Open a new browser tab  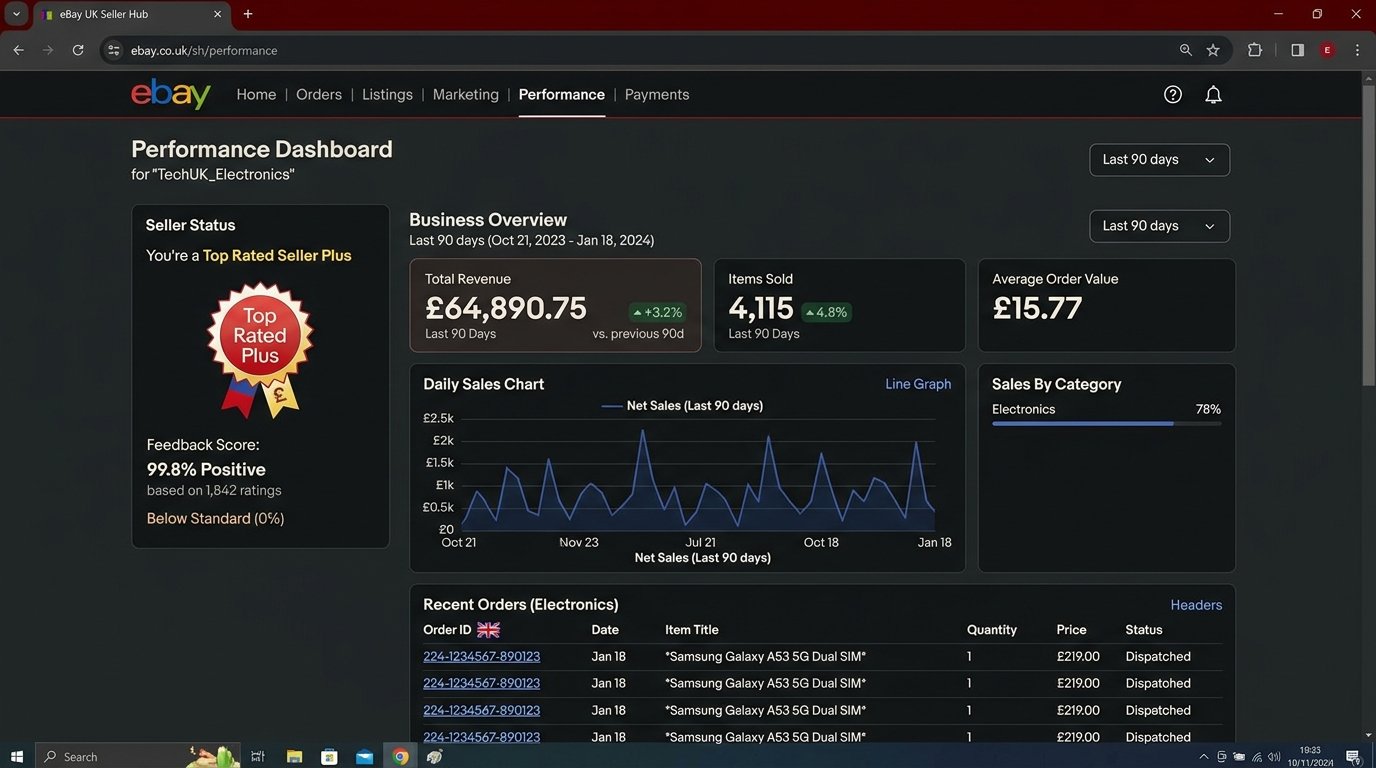pyautogui.click(x=248, y=14)
